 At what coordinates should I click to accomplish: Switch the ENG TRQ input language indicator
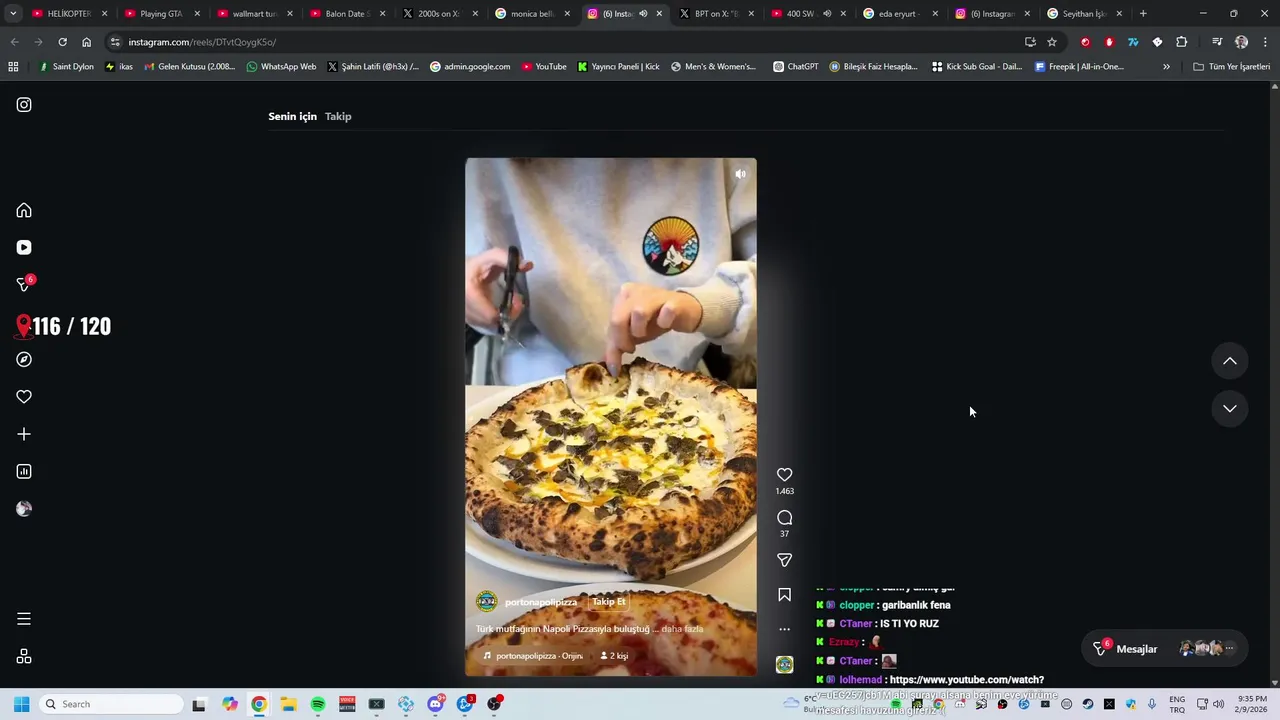[x=1177, y=704]
